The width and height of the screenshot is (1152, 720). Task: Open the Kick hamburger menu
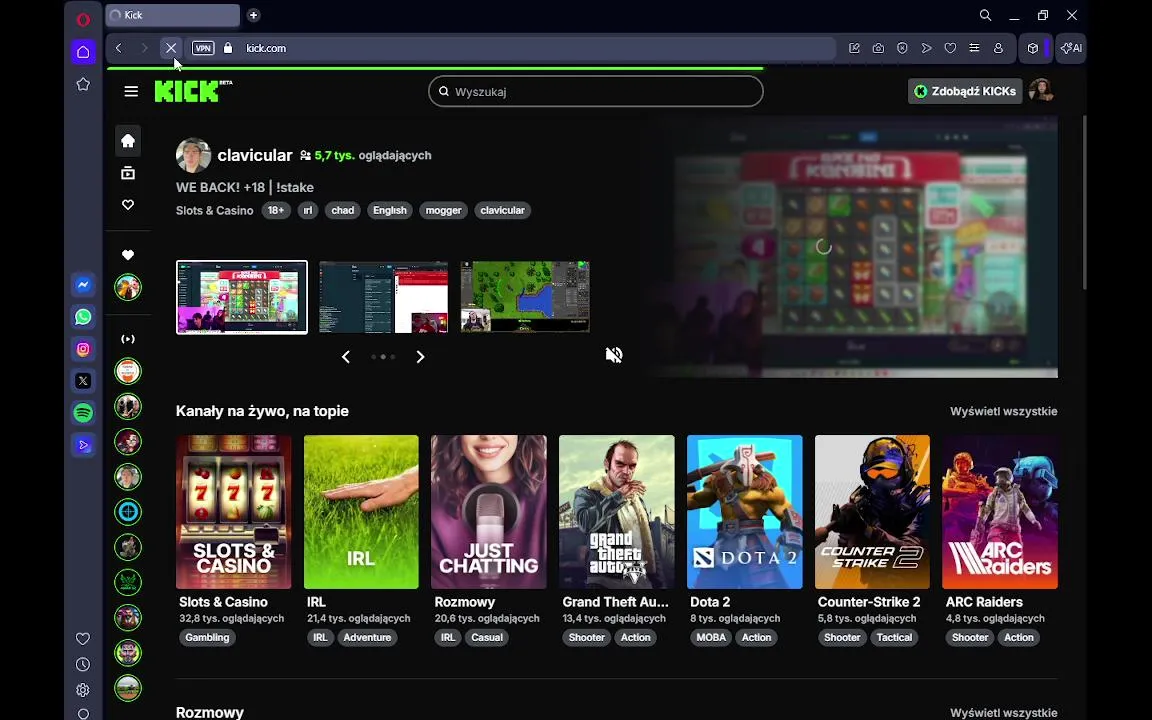point(131,91)
